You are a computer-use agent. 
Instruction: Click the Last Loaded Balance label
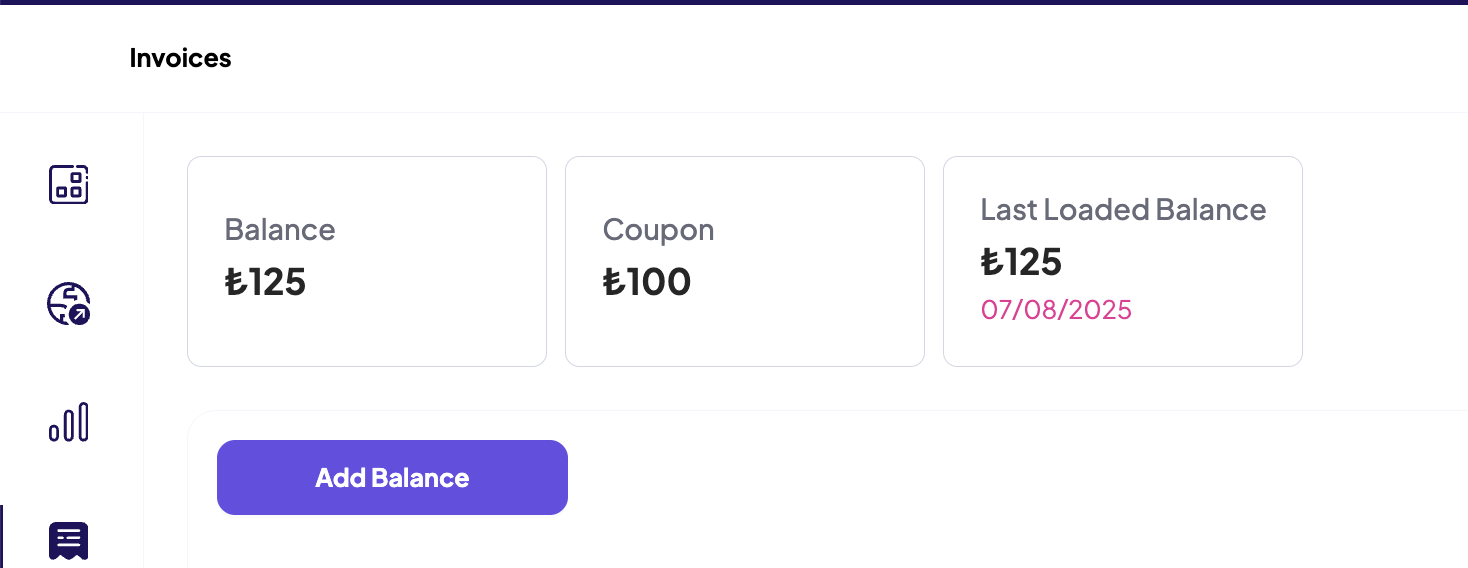coord(1123,210)
